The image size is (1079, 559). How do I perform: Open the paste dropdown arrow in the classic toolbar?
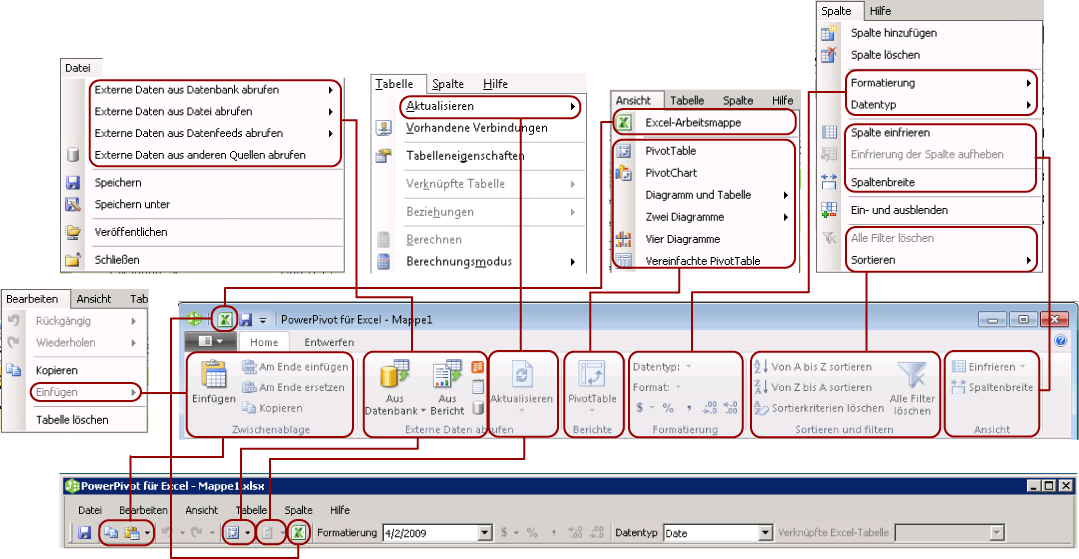point(147,534)
